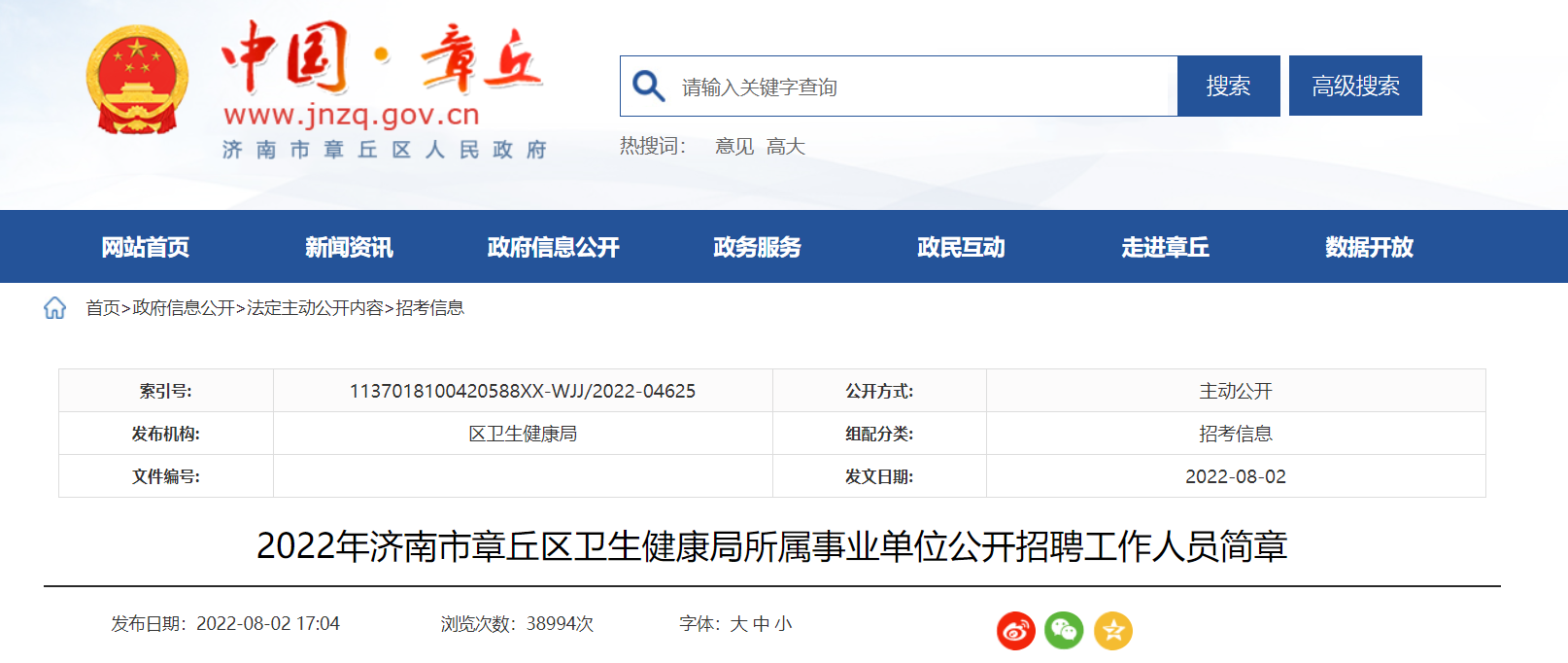Open the 政民互动 menu item
Screen dimensions: 1568x663
(961, 247)
